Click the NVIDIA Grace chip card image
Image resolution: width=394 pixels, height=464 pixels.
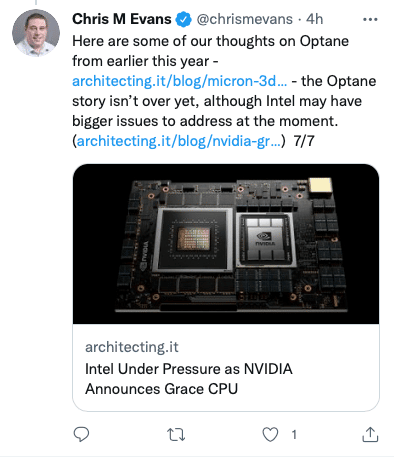pyautogui.click(x=226, y=244)
